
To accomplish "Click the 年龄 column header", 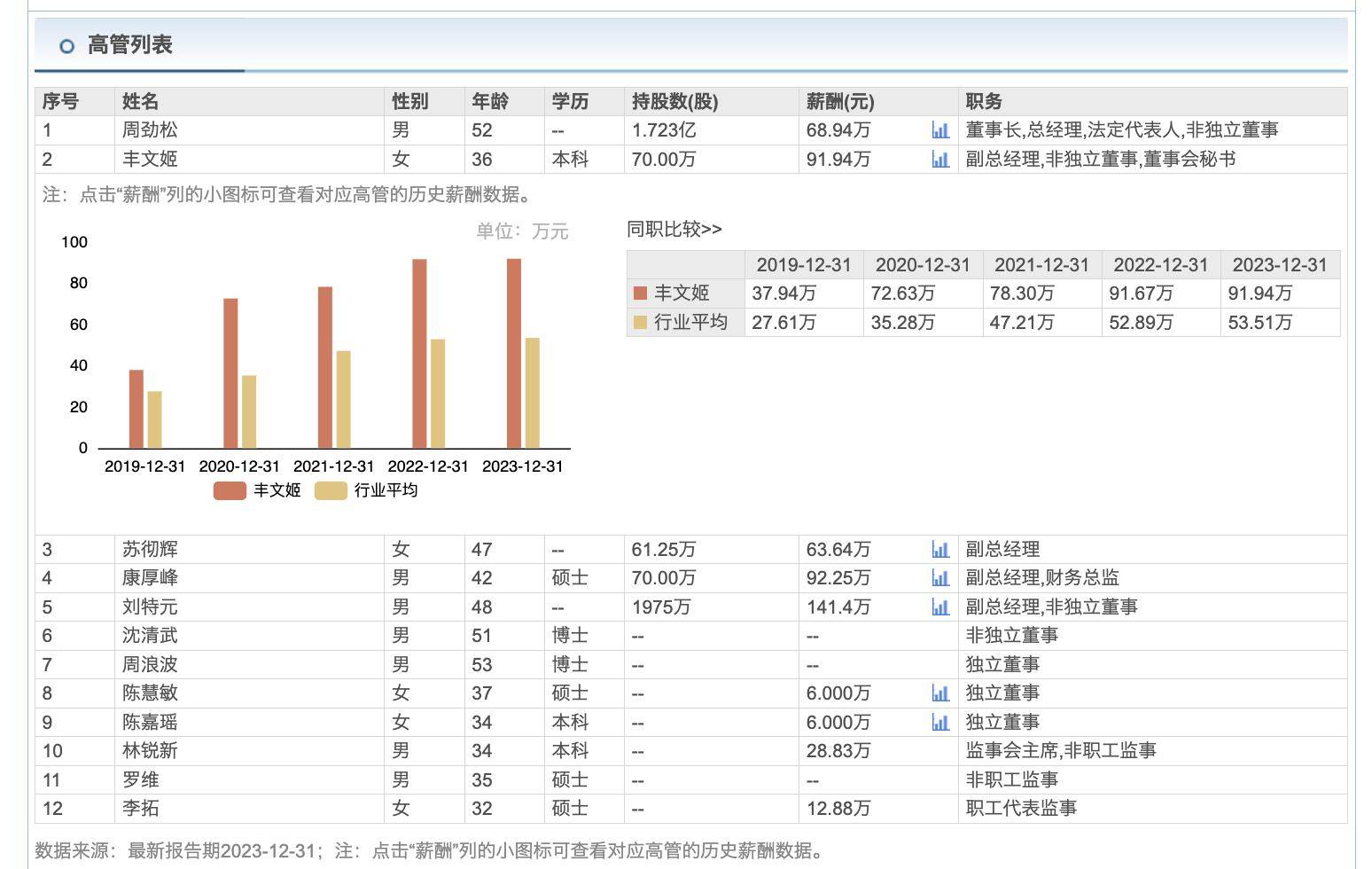I will pos(488,101).
